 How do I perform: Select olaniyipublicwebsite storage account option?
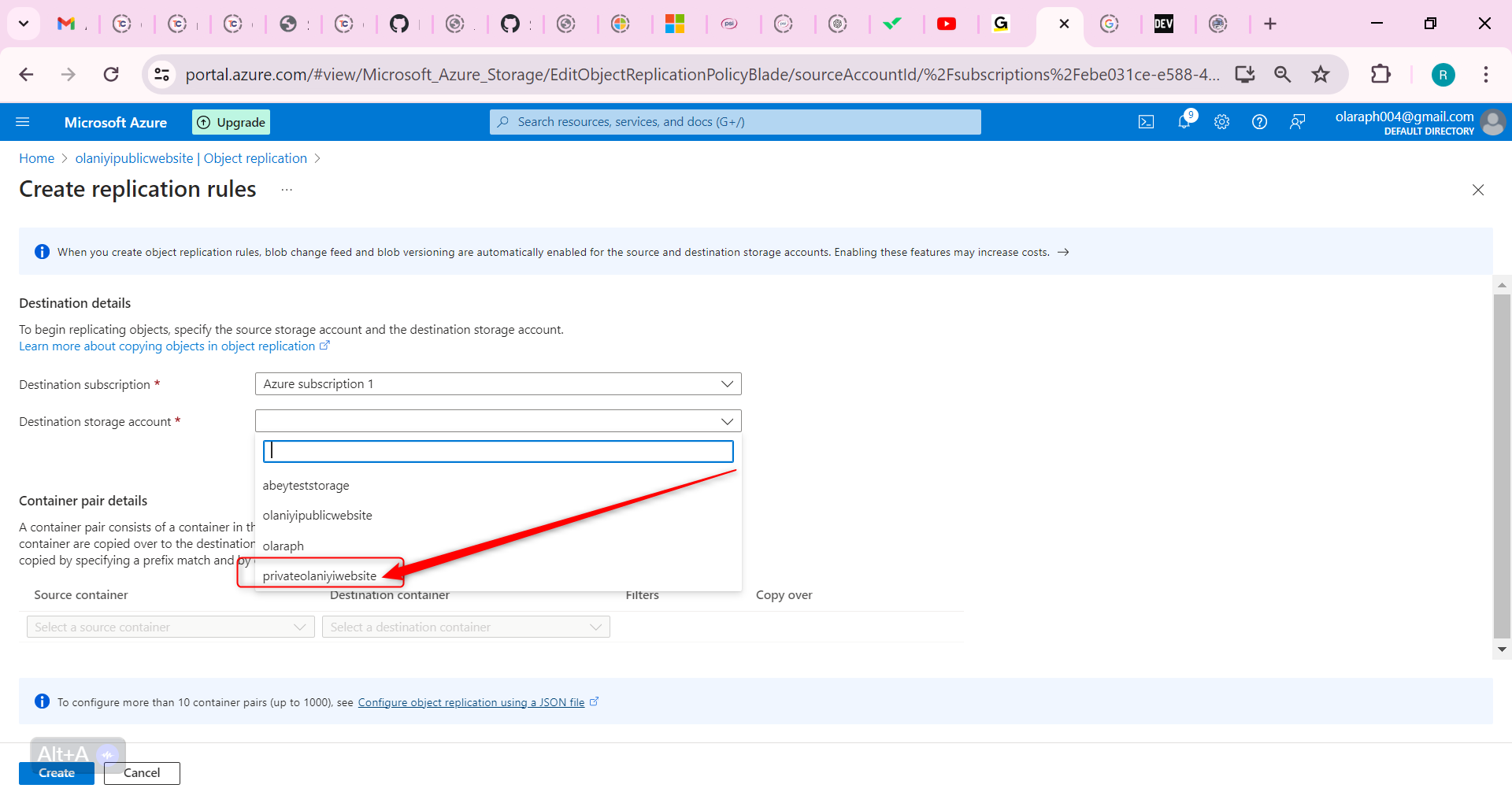[498, 516]
